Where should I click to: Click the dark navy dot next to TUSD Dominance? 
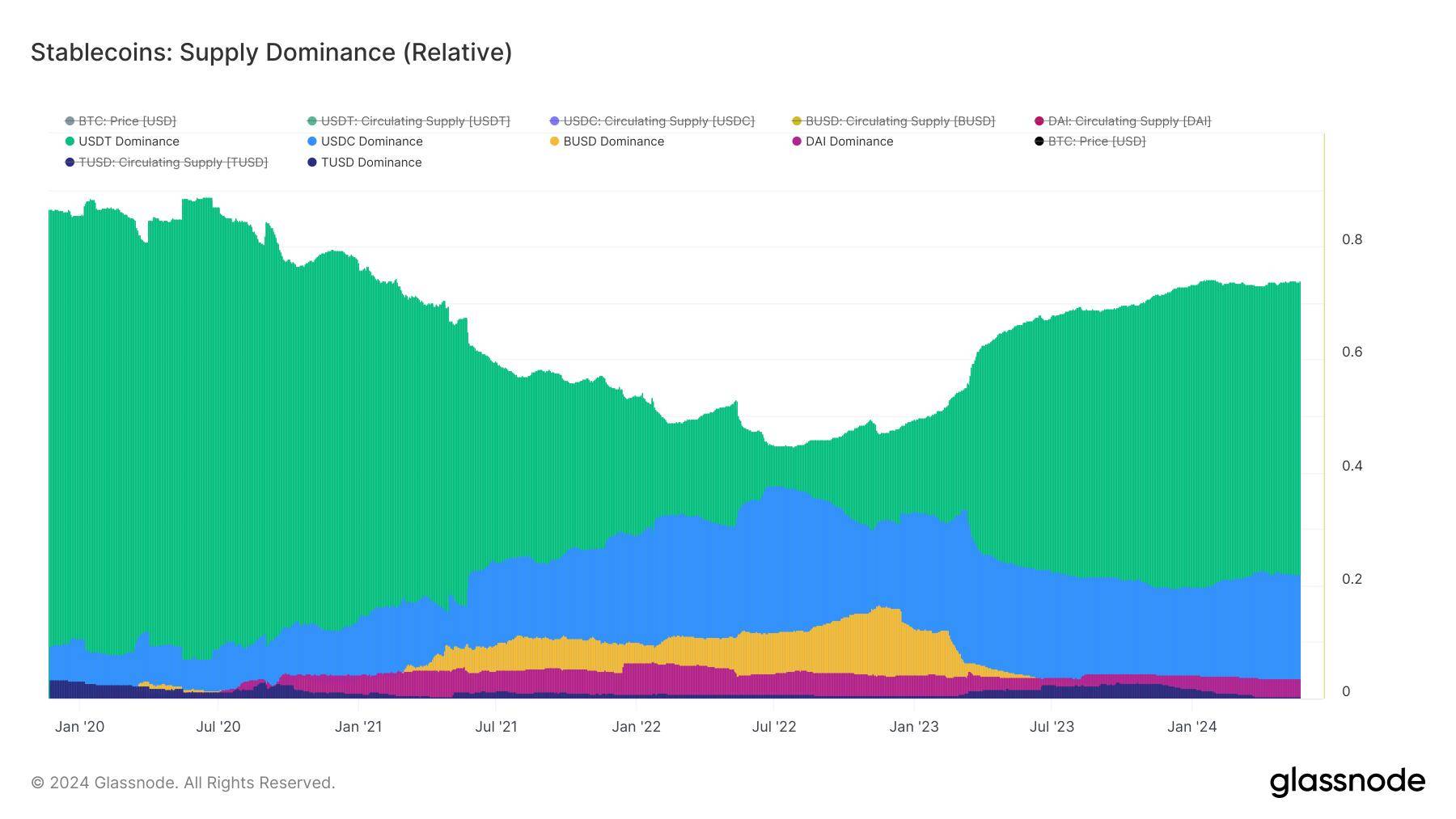pyautogui.click(x=312, y=163)
